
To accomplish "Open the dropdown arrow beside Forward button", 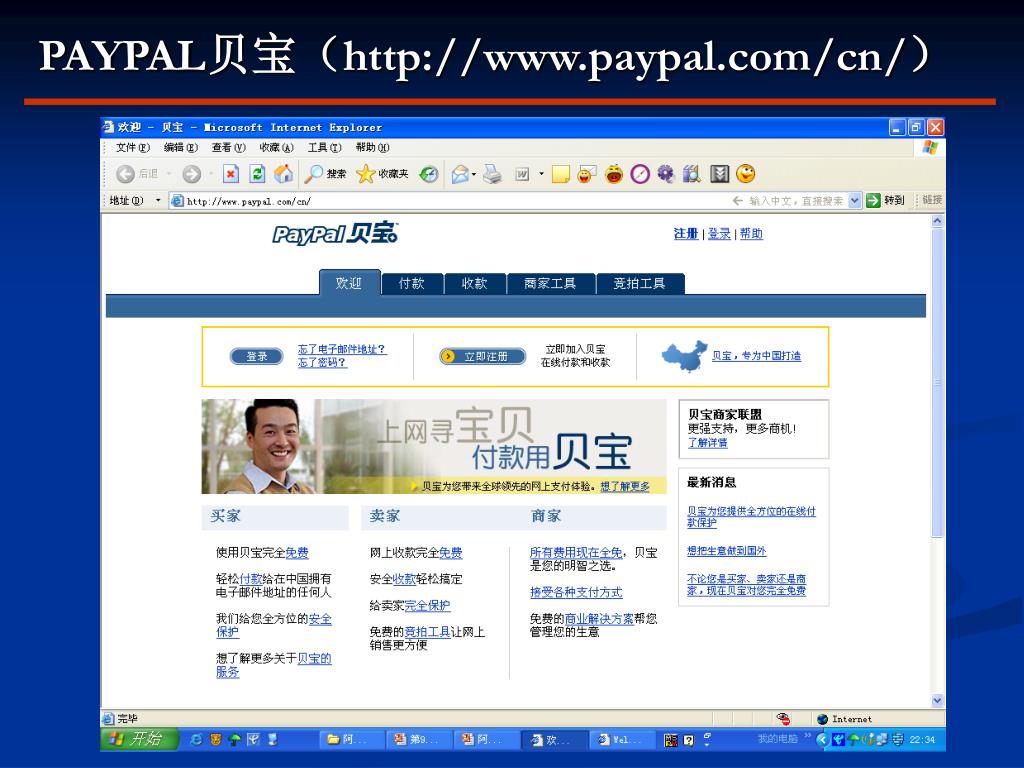I will [x=210, y=174].
